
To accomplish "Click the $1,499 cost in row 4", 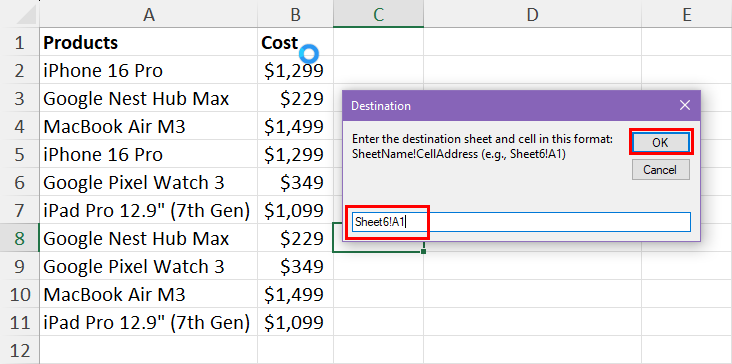I will [295, 126].
